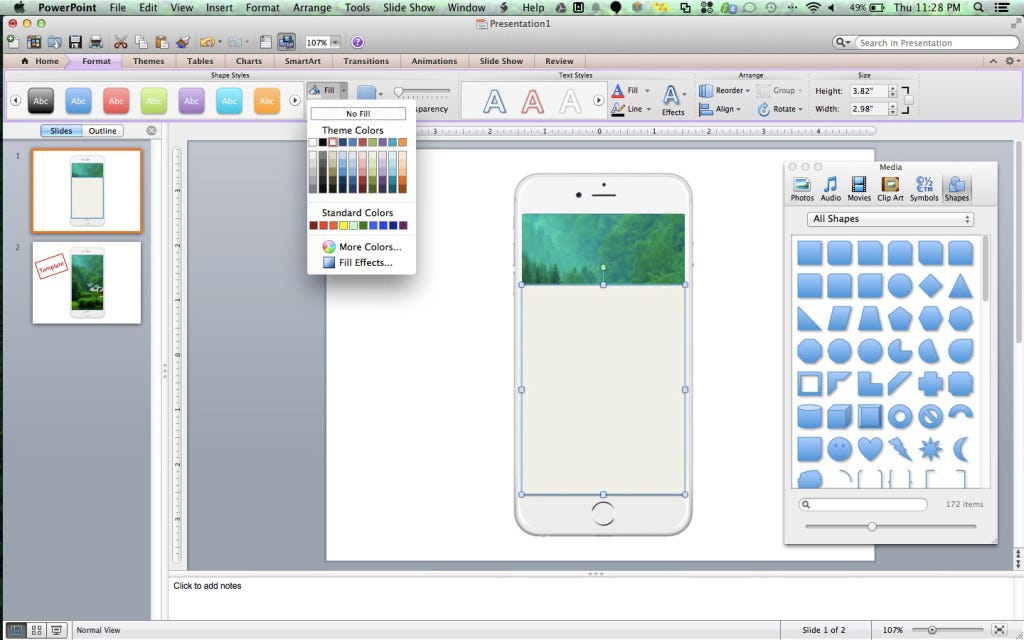This screenshot has width=1024, height=640.
Task: Switch to the Themes ribbon tab
Action: coord(148,61)
